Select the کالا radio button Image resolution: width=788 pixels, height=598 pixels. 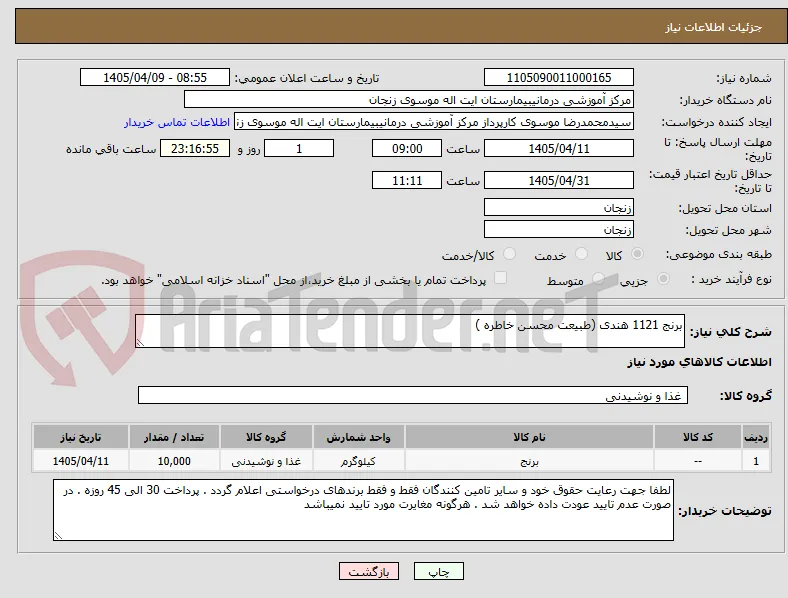637,254
